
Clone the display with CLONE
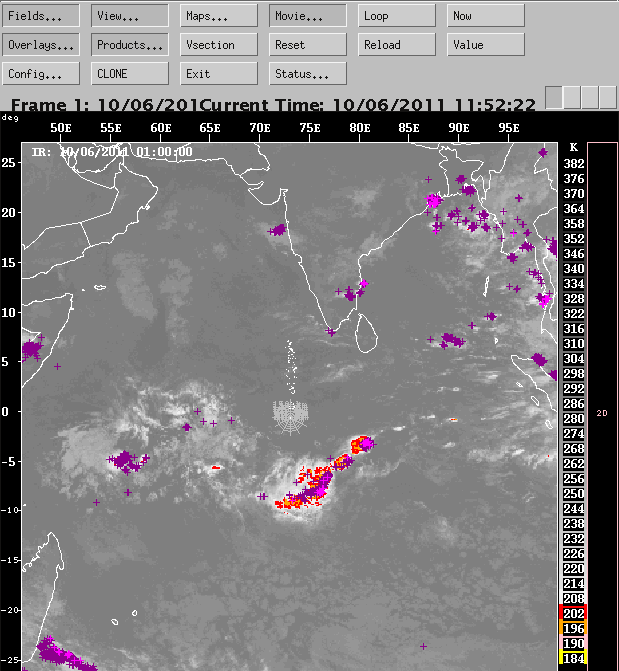click(130, 74)
